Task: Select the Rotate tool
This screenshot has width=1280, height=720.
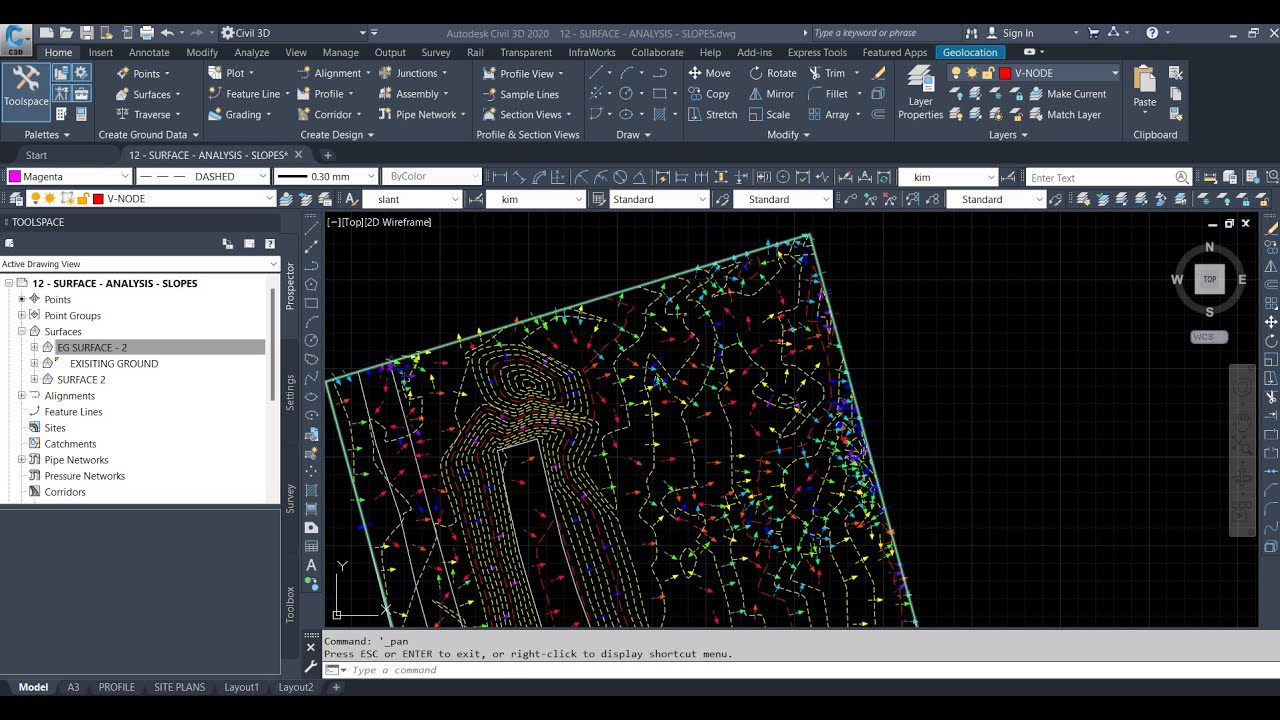Action: (772, 73)
